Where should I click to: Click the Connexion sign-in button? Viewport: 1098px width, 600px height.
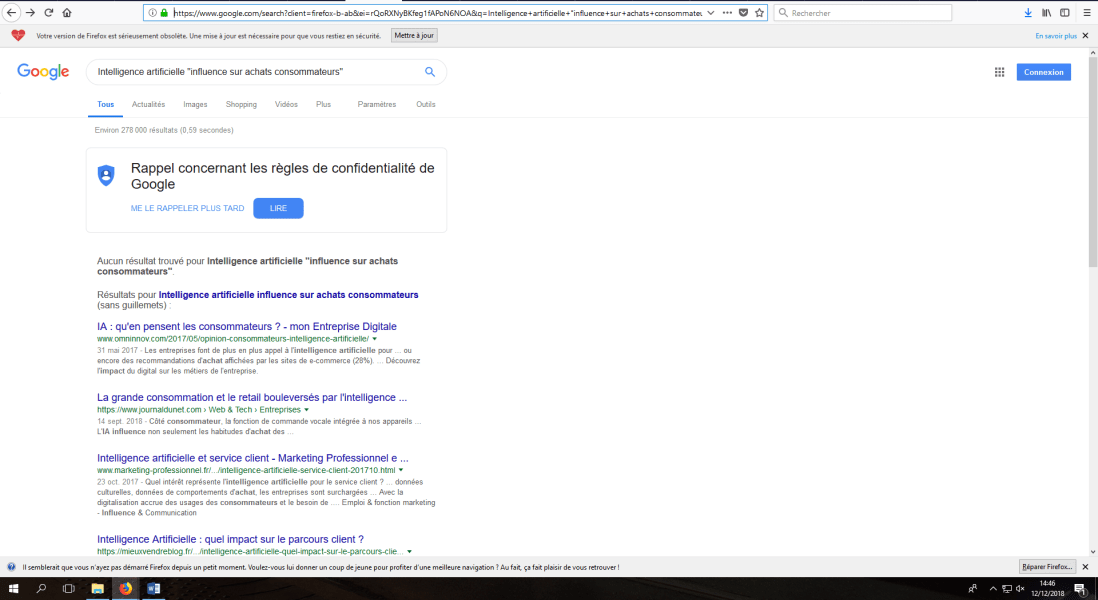[x=1043, y=72]
